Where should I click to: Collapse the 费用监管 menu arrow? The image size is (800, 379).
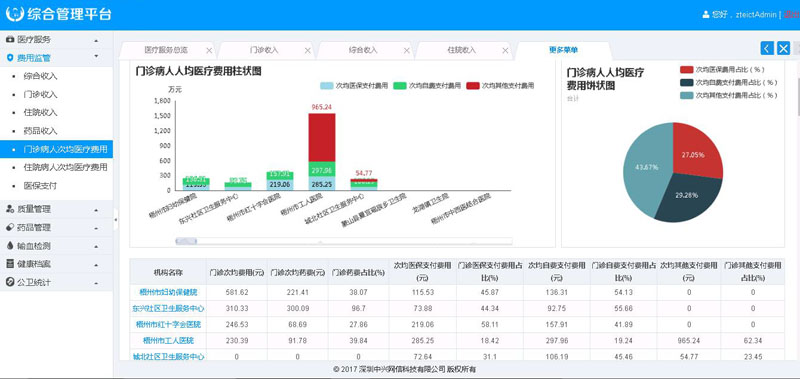(96, 57)
